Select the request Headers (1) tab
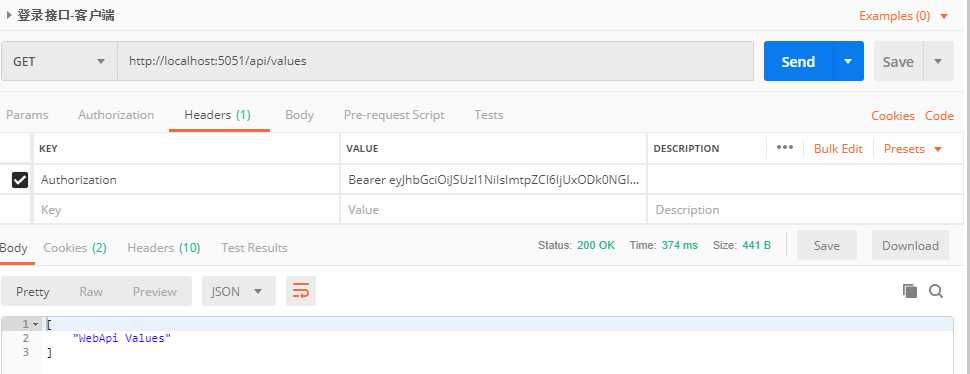 217,115
